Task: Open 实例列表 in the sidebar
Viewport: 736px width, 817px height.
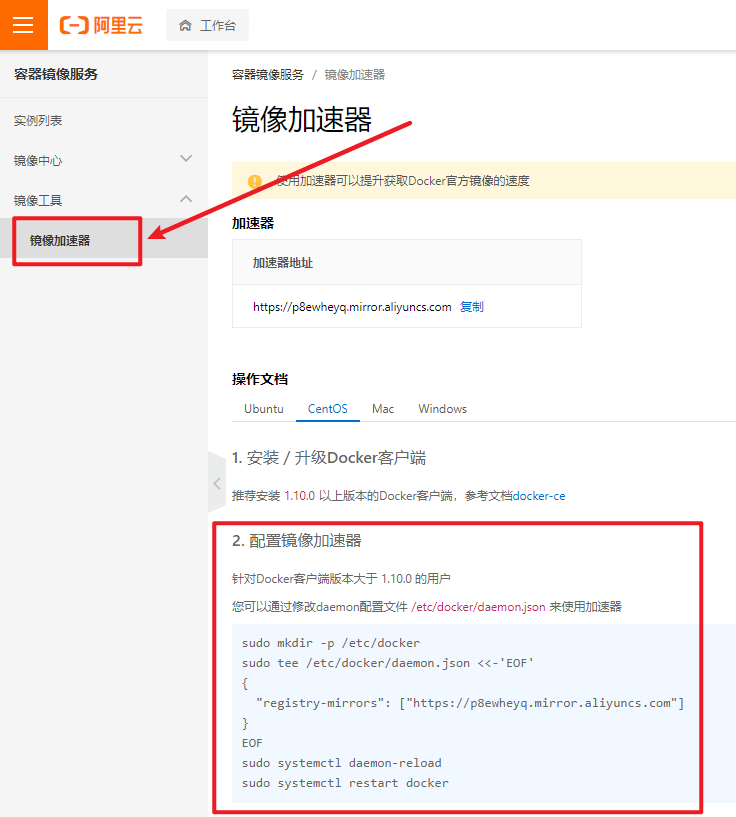Action: 38,121
